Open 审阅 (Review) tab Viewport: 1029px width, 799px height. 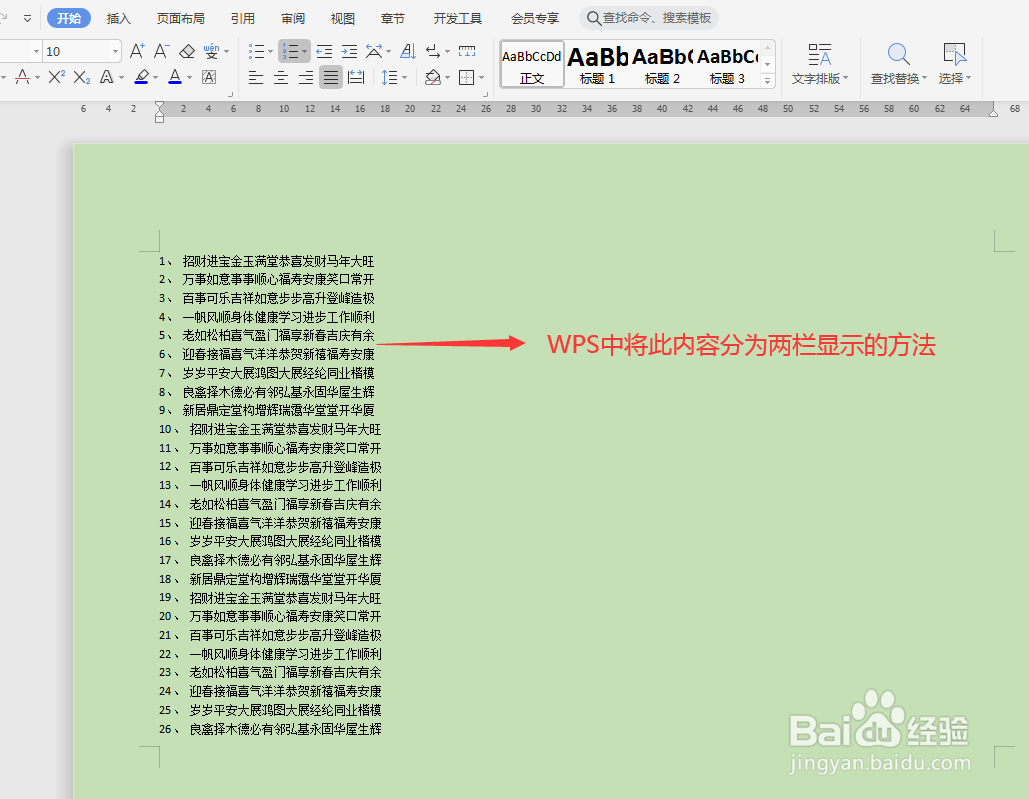[293, 18]
